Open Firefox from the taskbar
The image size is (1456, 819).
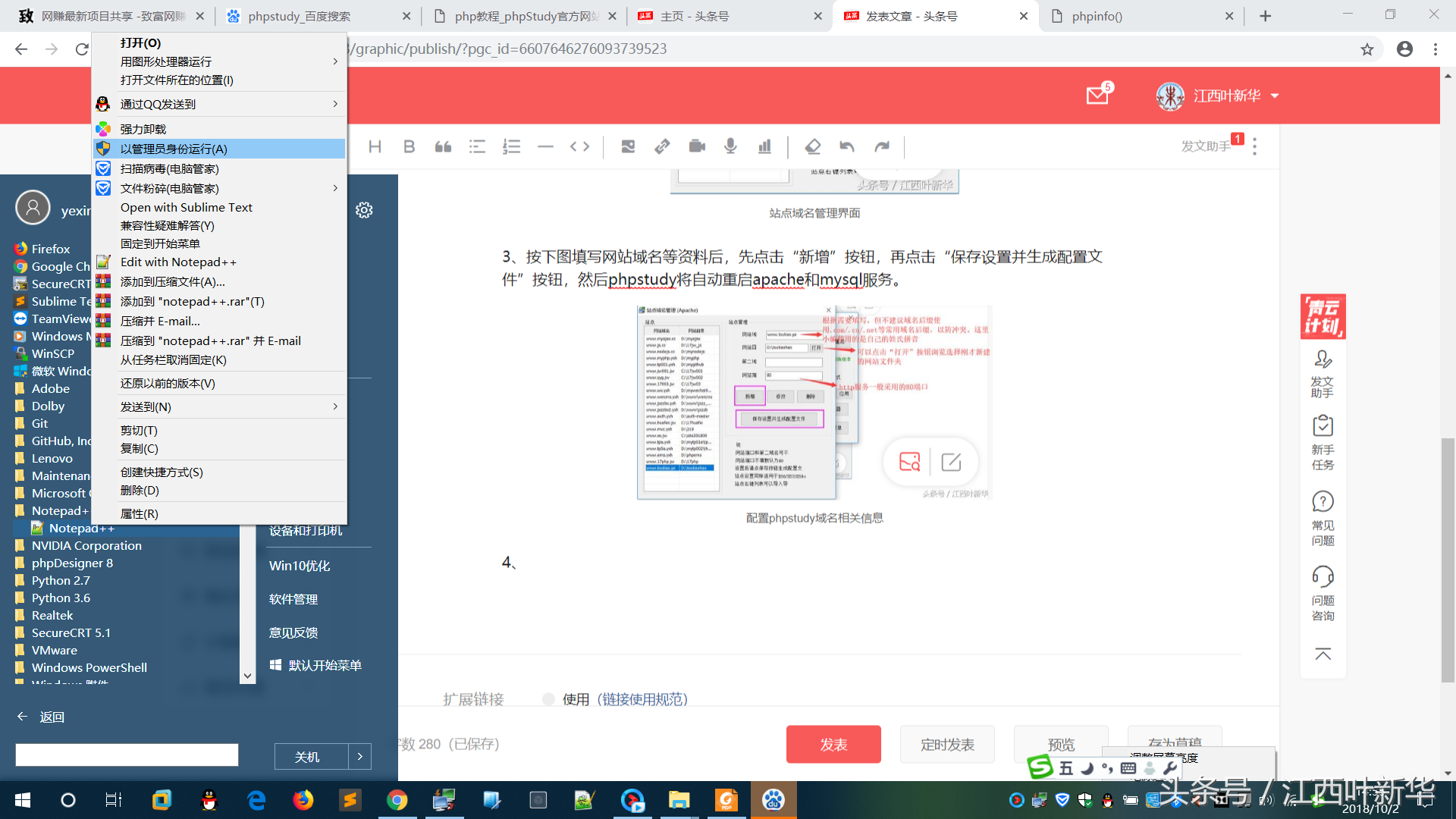[303, 800]
